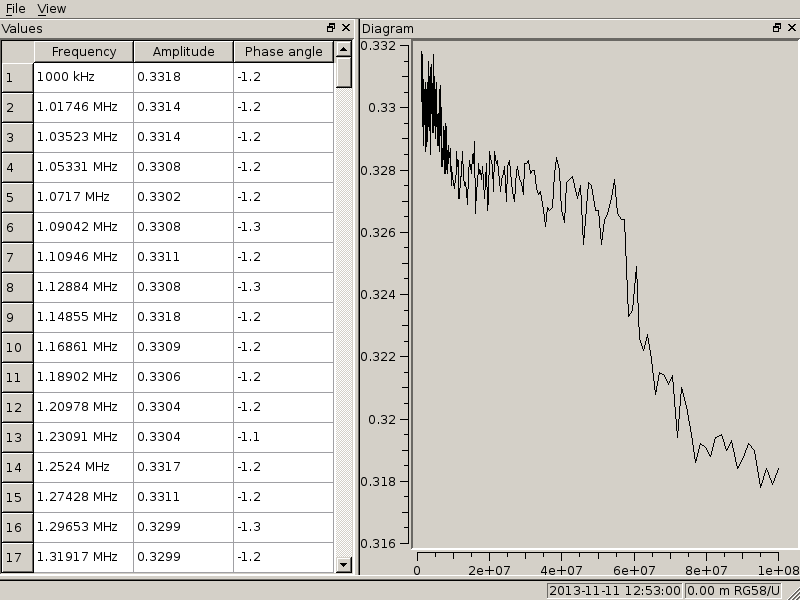Click the table's top-left corner select-all button

point(17,52)
